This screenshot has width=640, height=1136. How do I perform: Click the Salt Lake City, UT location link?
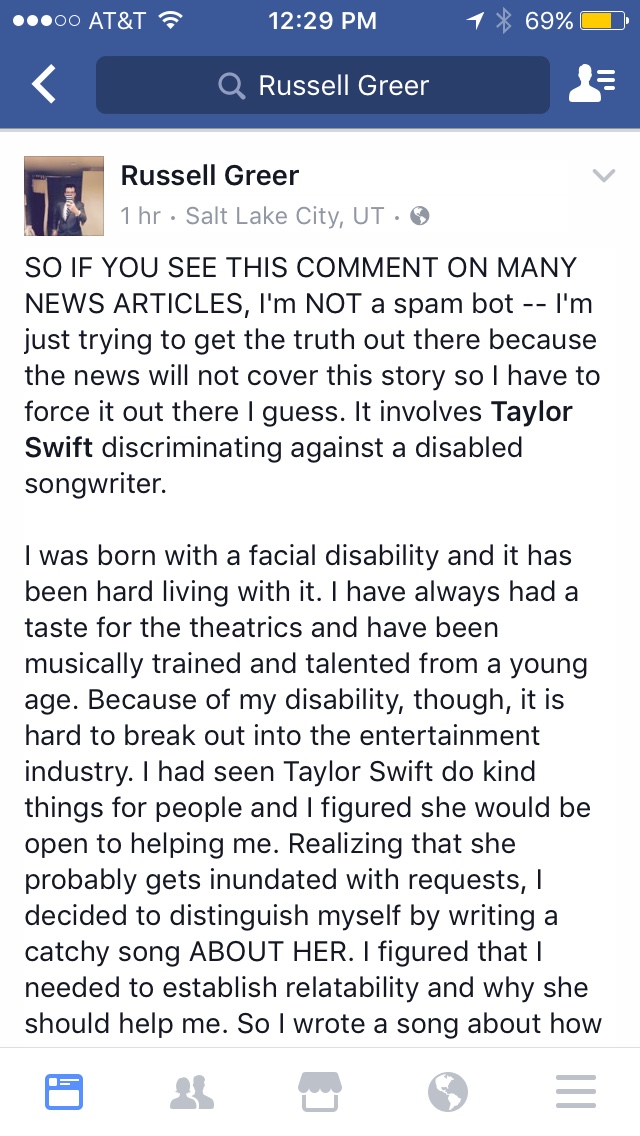[285, 215]
